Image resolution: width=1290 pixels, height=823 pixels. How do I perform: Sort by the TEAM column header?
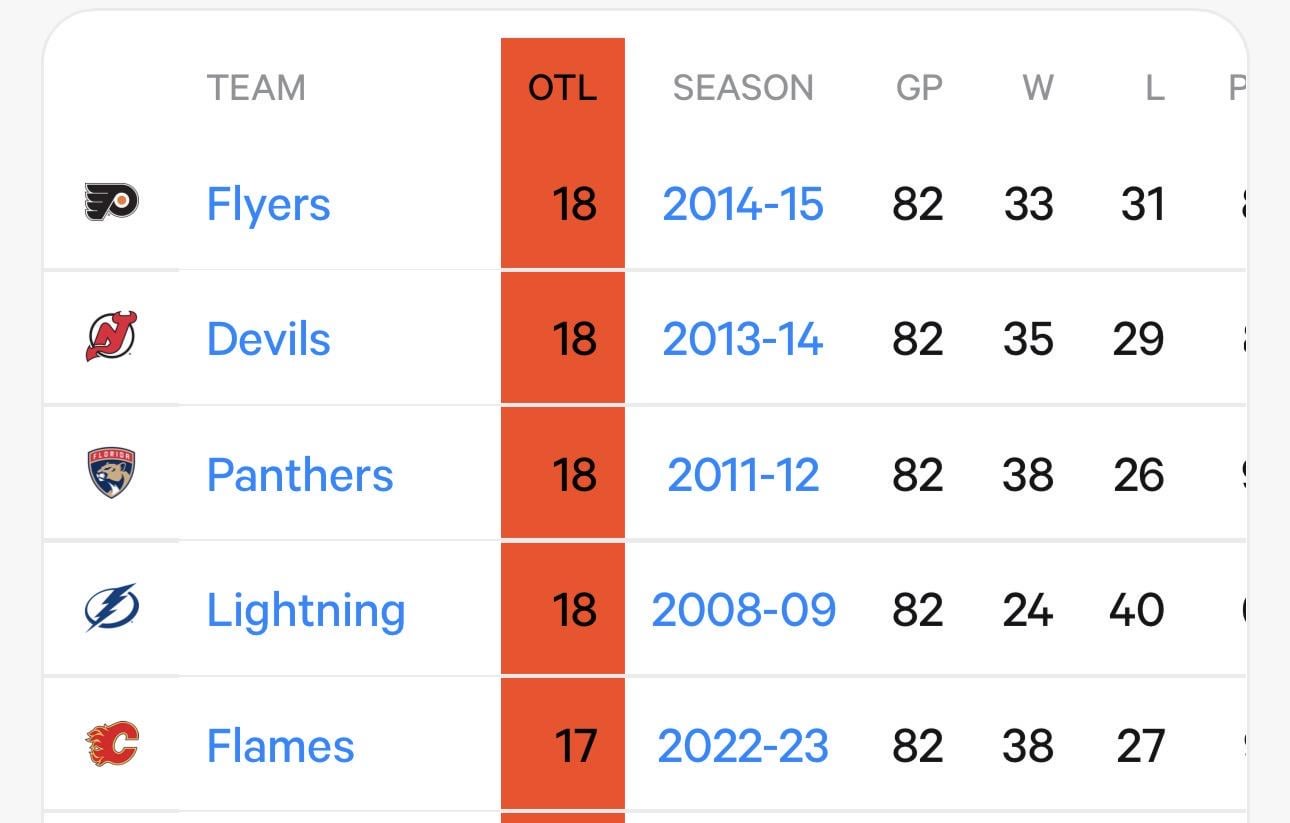tap(256, 88)
